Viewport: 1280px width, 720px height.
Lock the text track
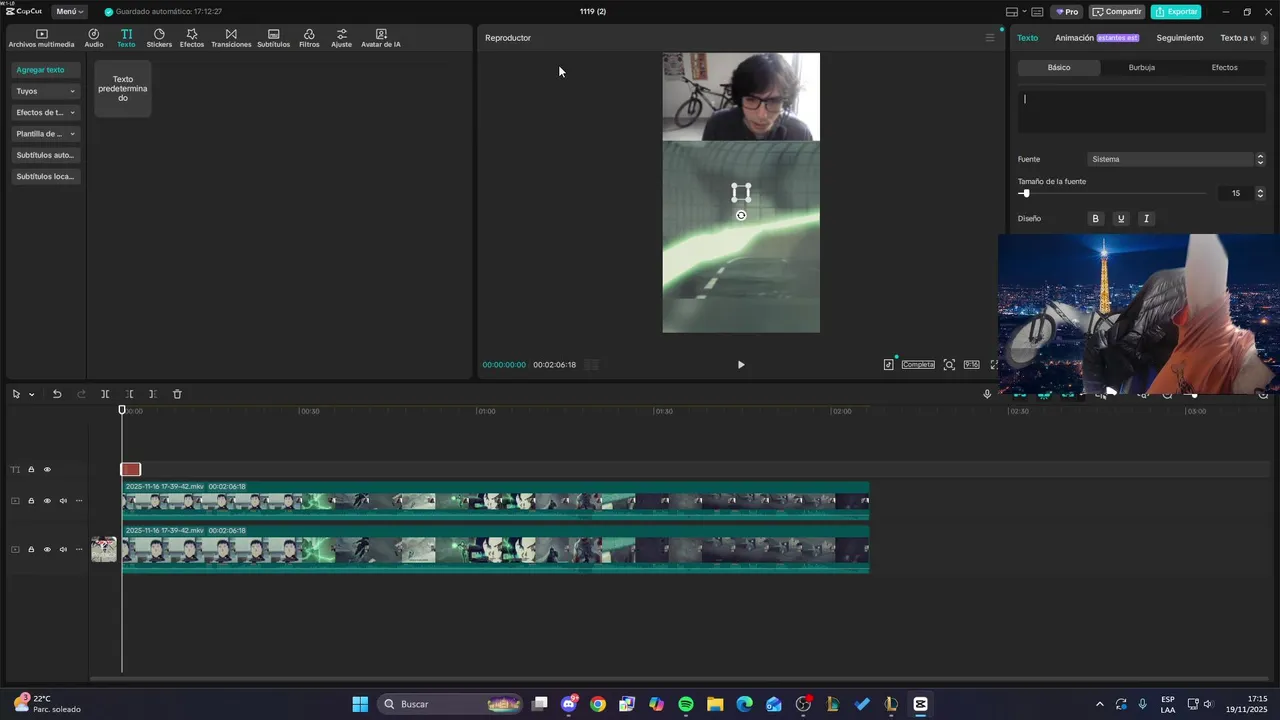31,470
